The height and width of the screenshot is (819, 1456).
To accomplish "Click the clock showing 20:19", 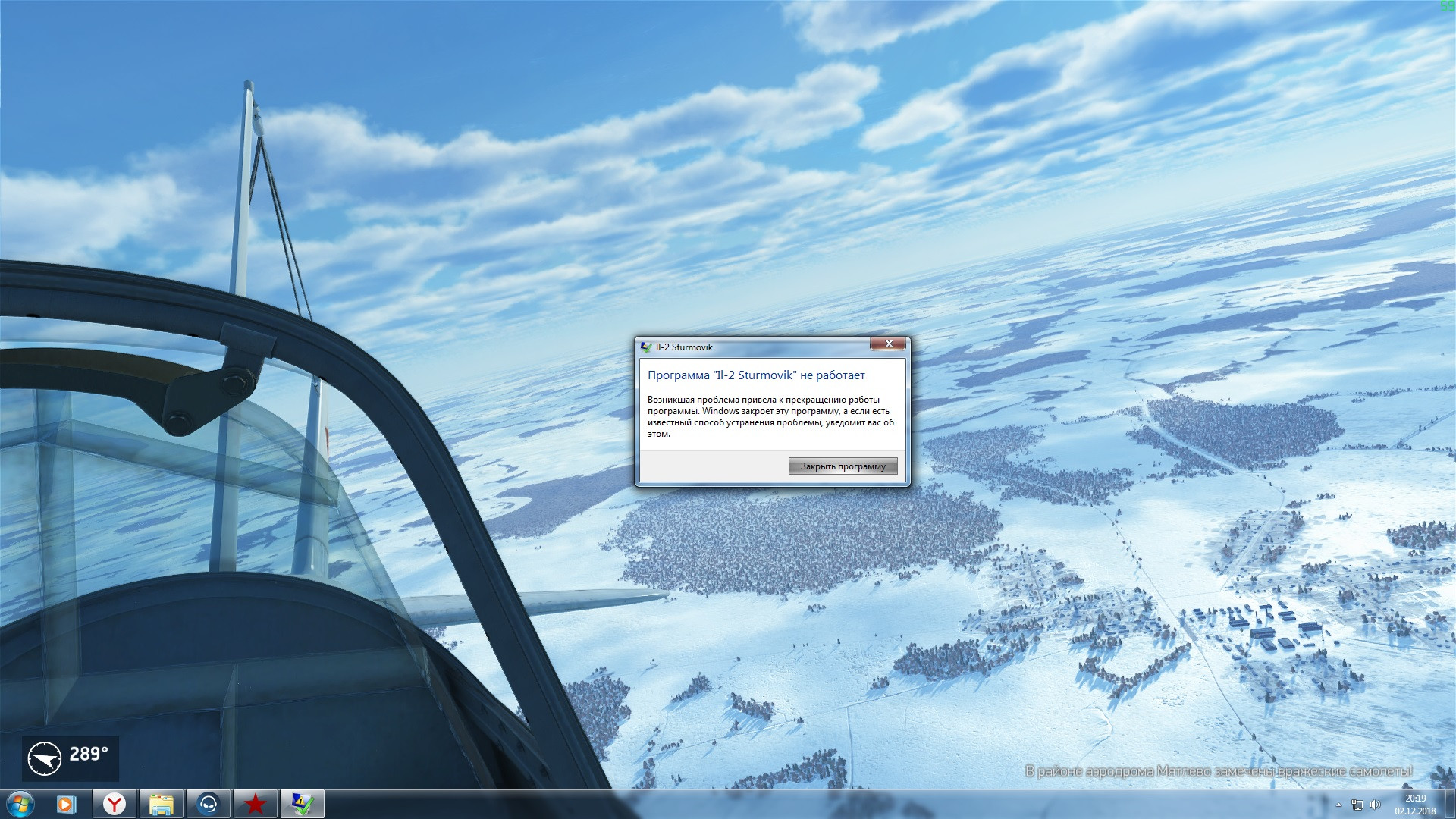I will pos(1415,805).
